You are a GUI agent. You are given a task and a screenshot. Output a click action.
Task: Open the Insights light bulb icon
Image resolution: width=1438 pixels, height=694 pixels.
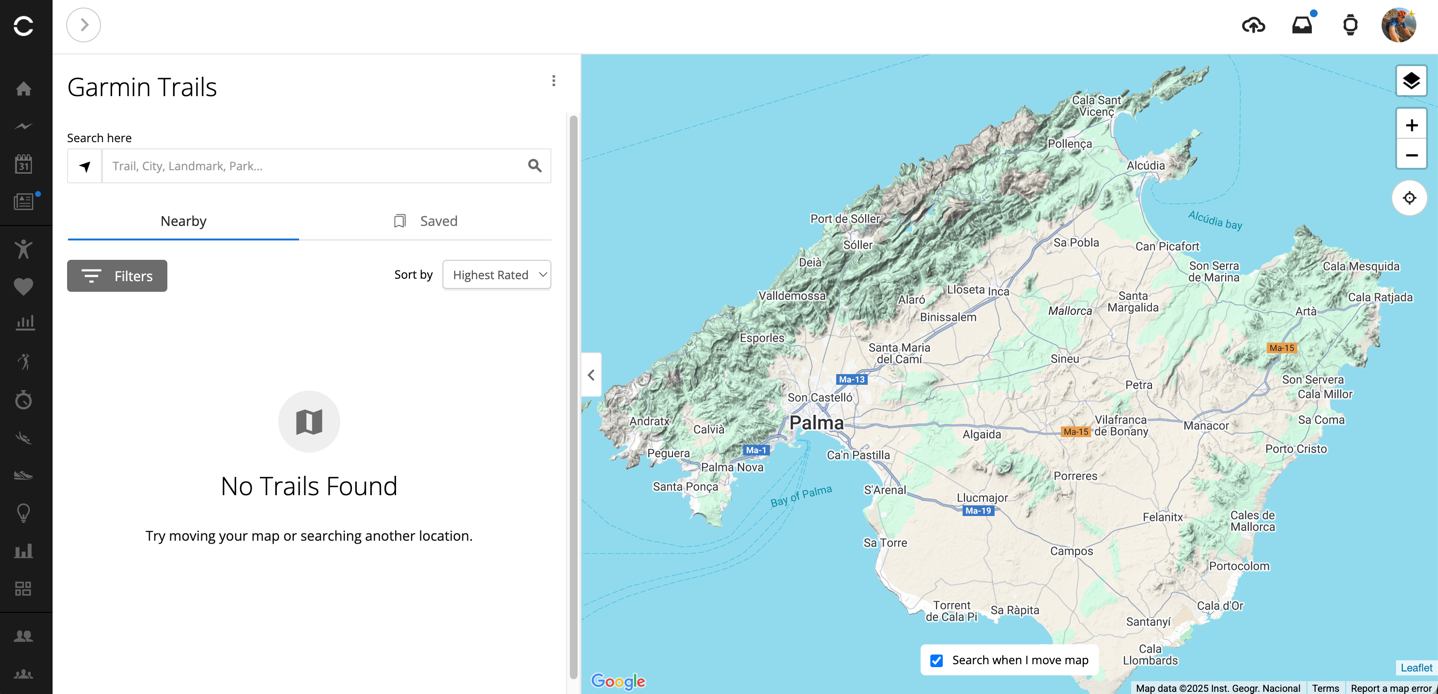24,513
